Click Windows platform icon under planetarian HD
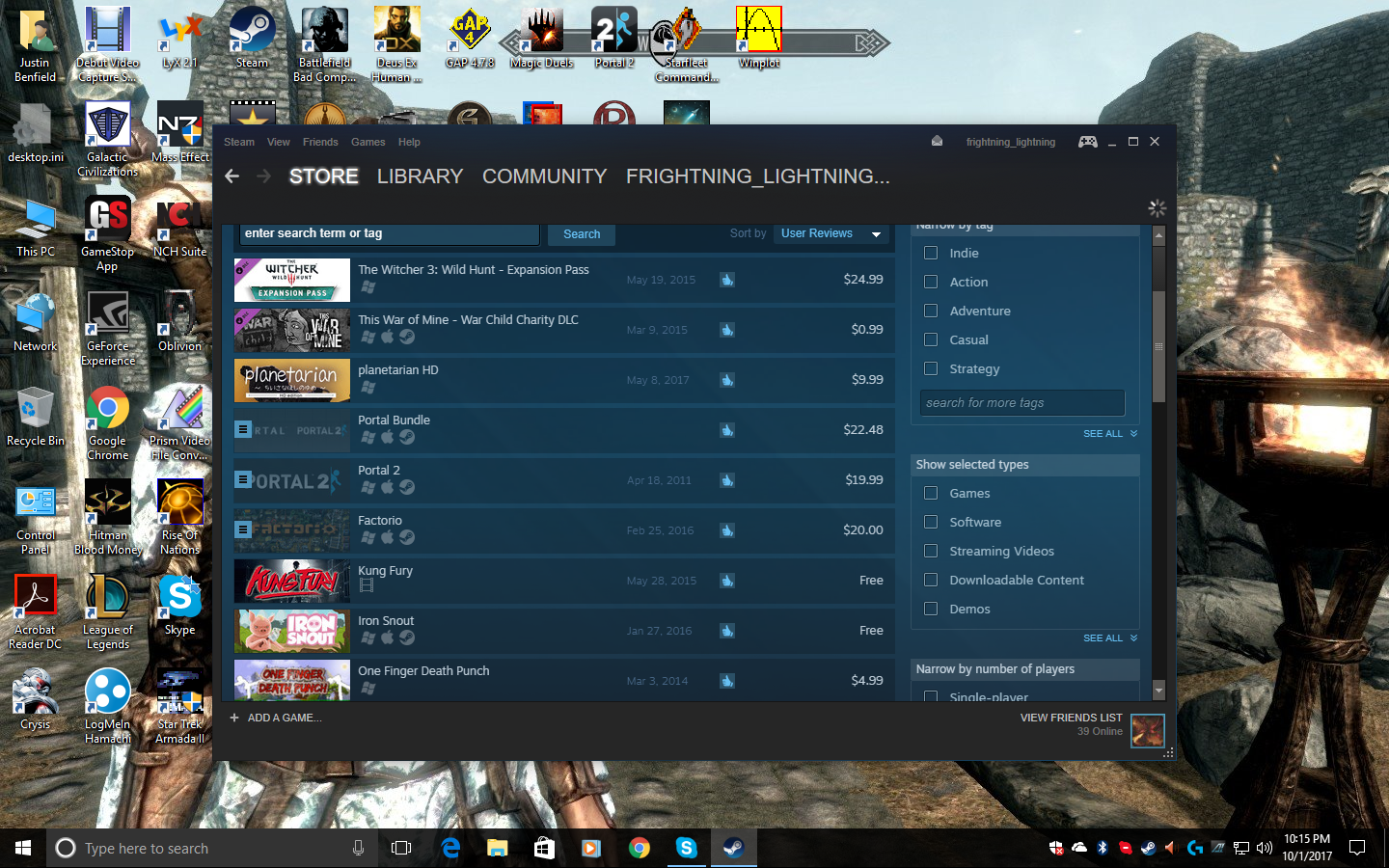 click(x=368, y=387)
